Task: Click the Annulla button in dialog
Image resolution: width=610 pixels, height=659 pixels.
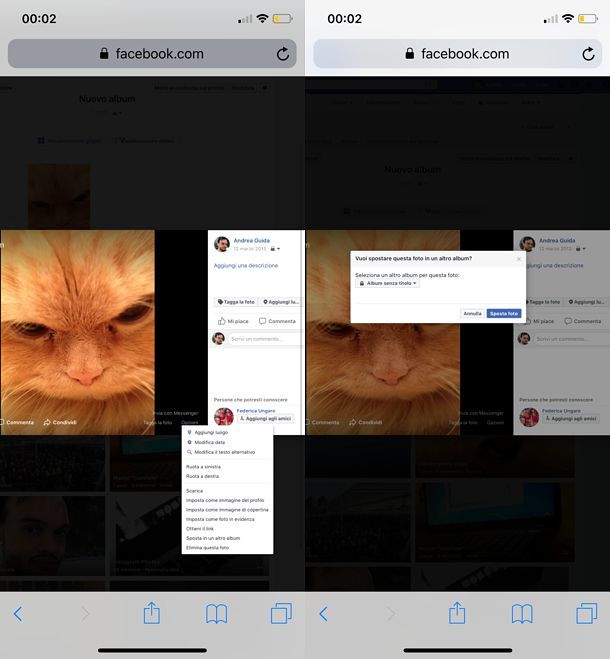Action: 473,314
